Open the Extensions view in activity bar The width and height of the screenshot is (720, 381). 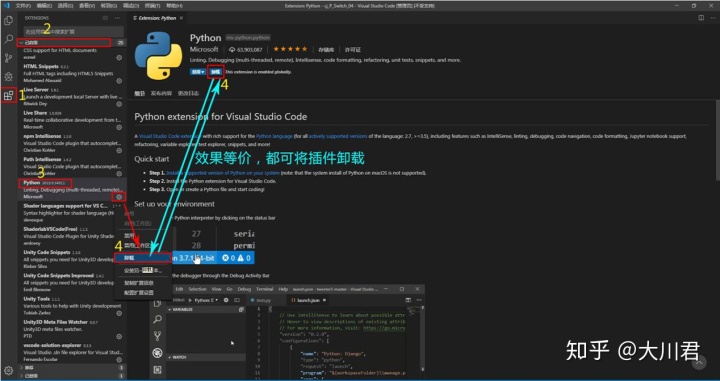[x=8, y=95]
